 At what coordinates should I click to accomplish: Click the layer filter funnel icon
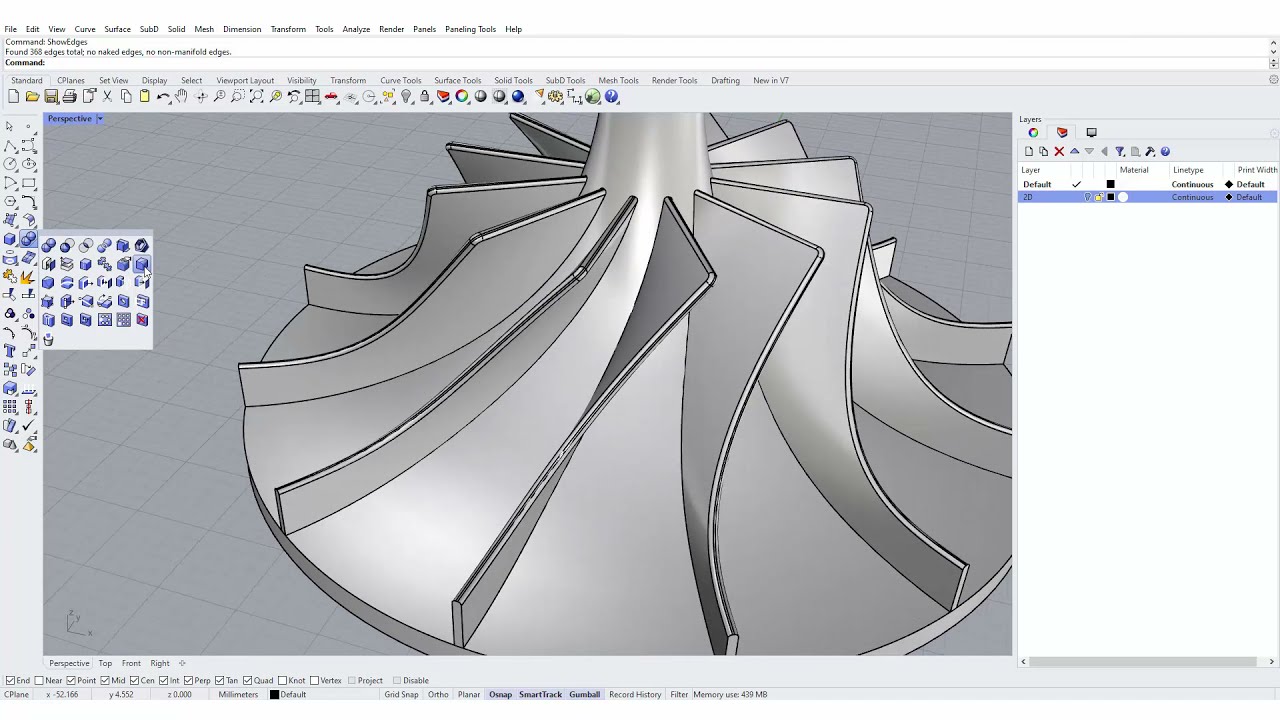point(1120,152)
